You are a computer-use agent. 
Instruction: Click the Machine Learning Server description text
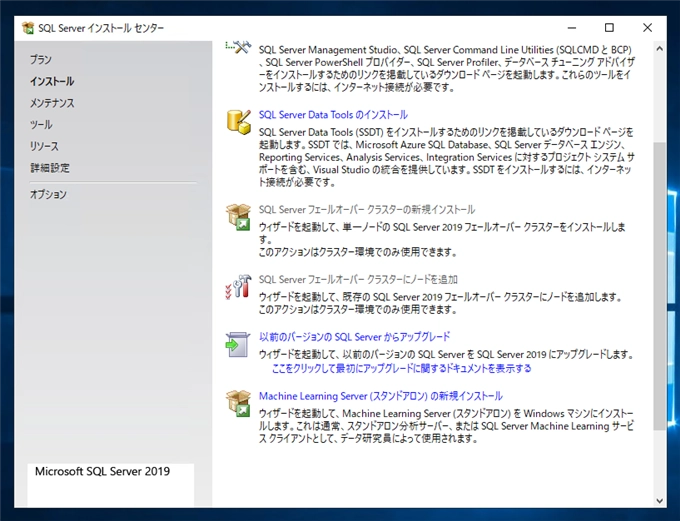[446, 426]
